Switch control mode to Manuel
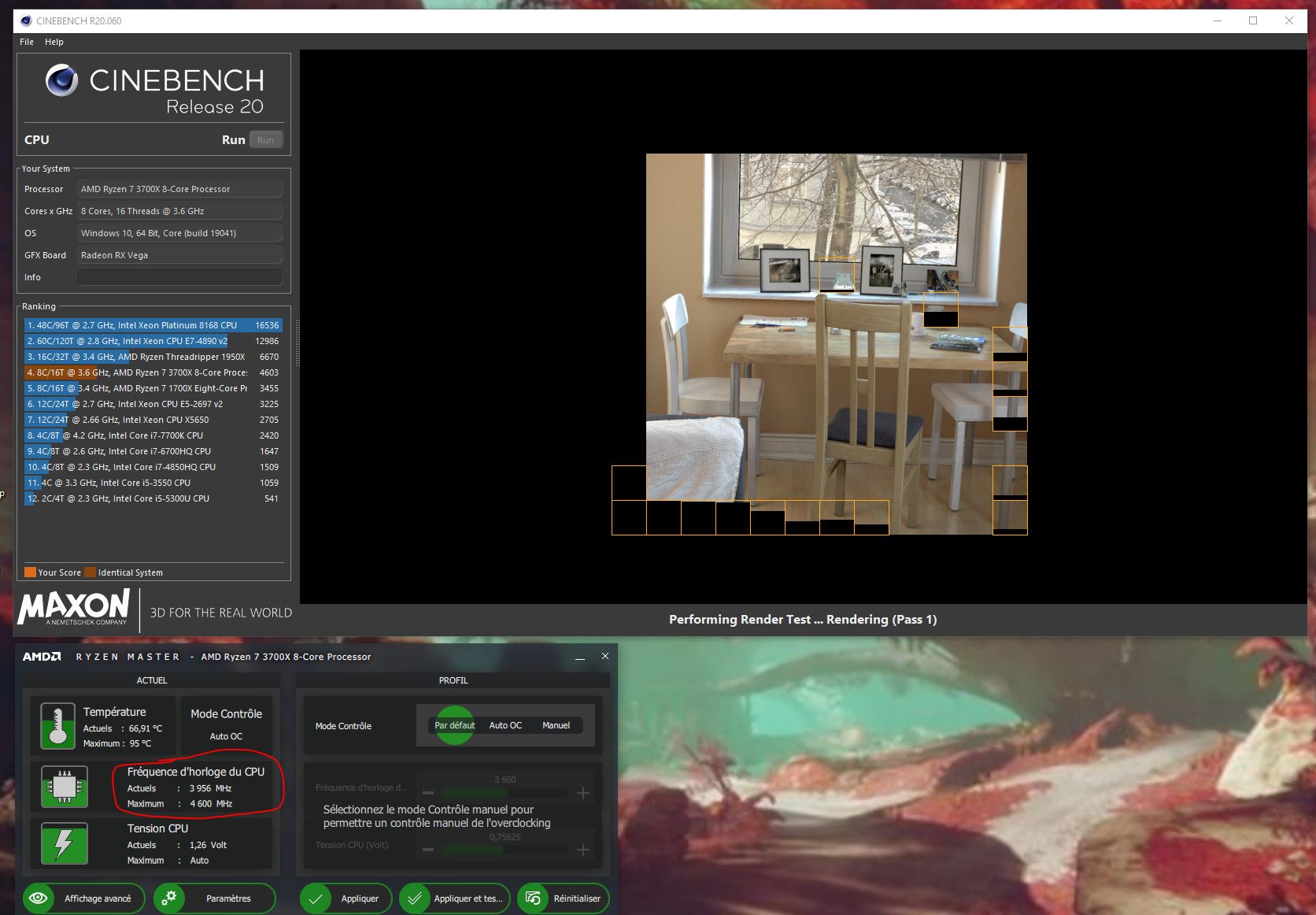 [556, 725]
